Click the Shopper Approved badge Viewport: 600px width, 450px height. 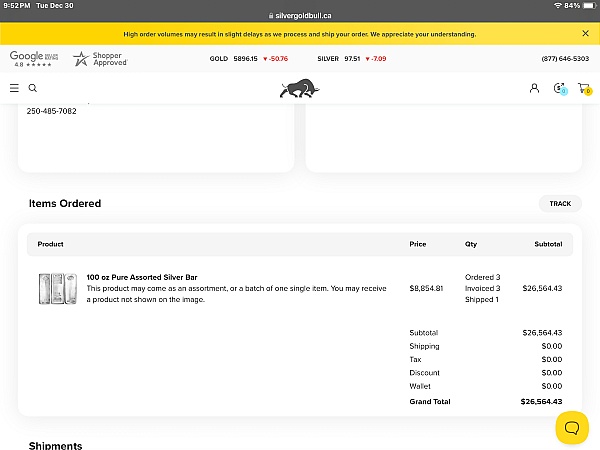[x=100, y=58]
